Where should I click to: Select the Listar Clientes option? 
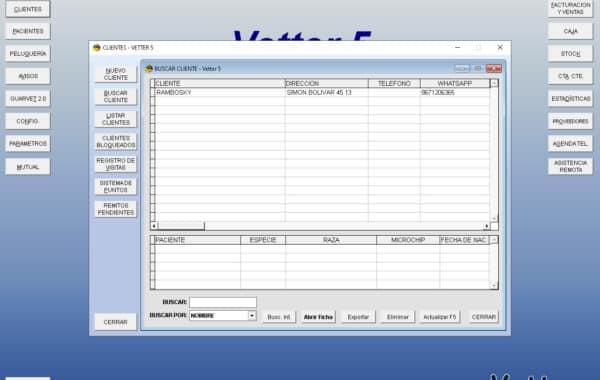[116, 119]
